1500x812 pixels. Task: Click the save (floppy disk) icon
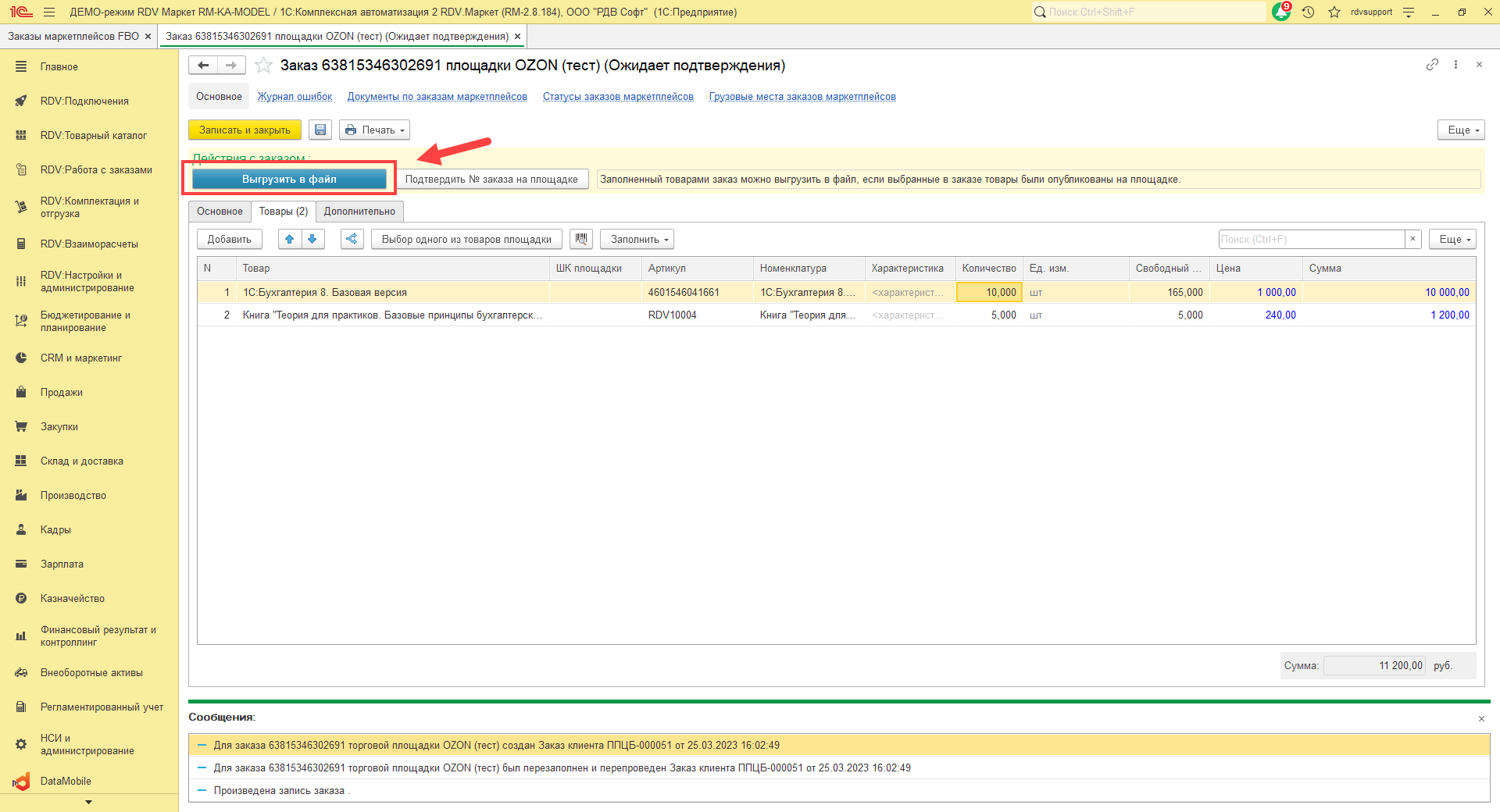pos(320,130)
